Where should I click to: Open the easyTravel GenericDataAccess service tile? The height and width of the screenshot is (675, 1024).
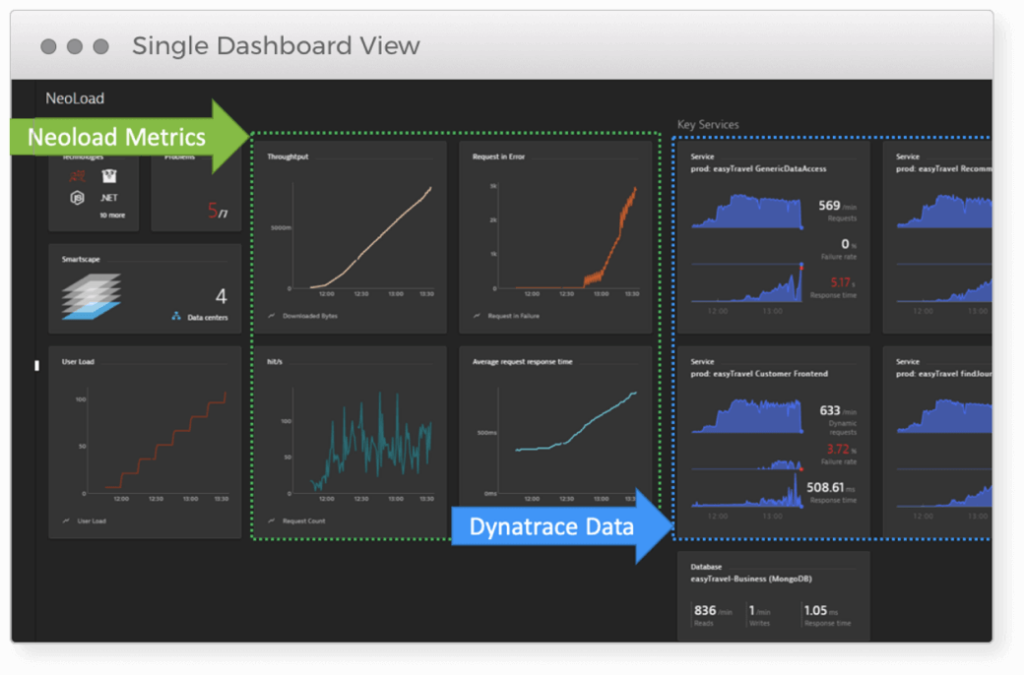772,235
